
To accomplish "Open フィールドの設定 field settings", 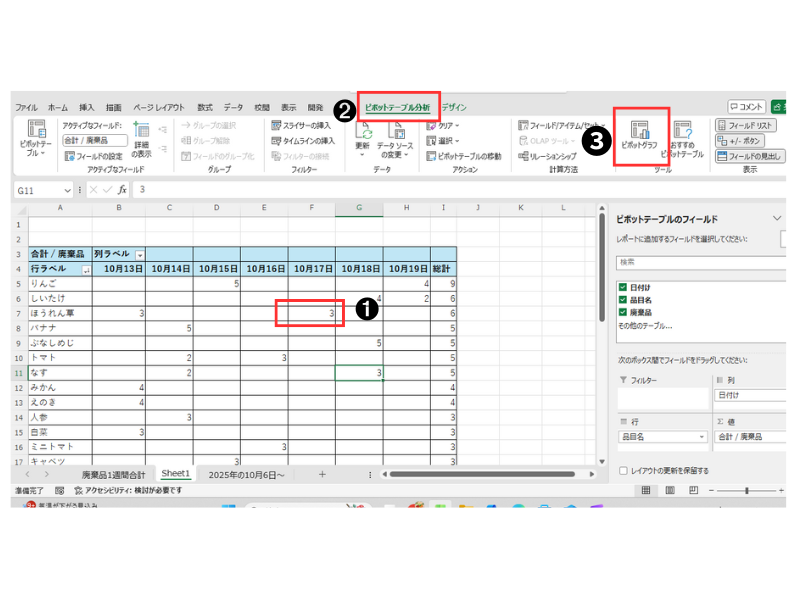I will pos(93,157).
